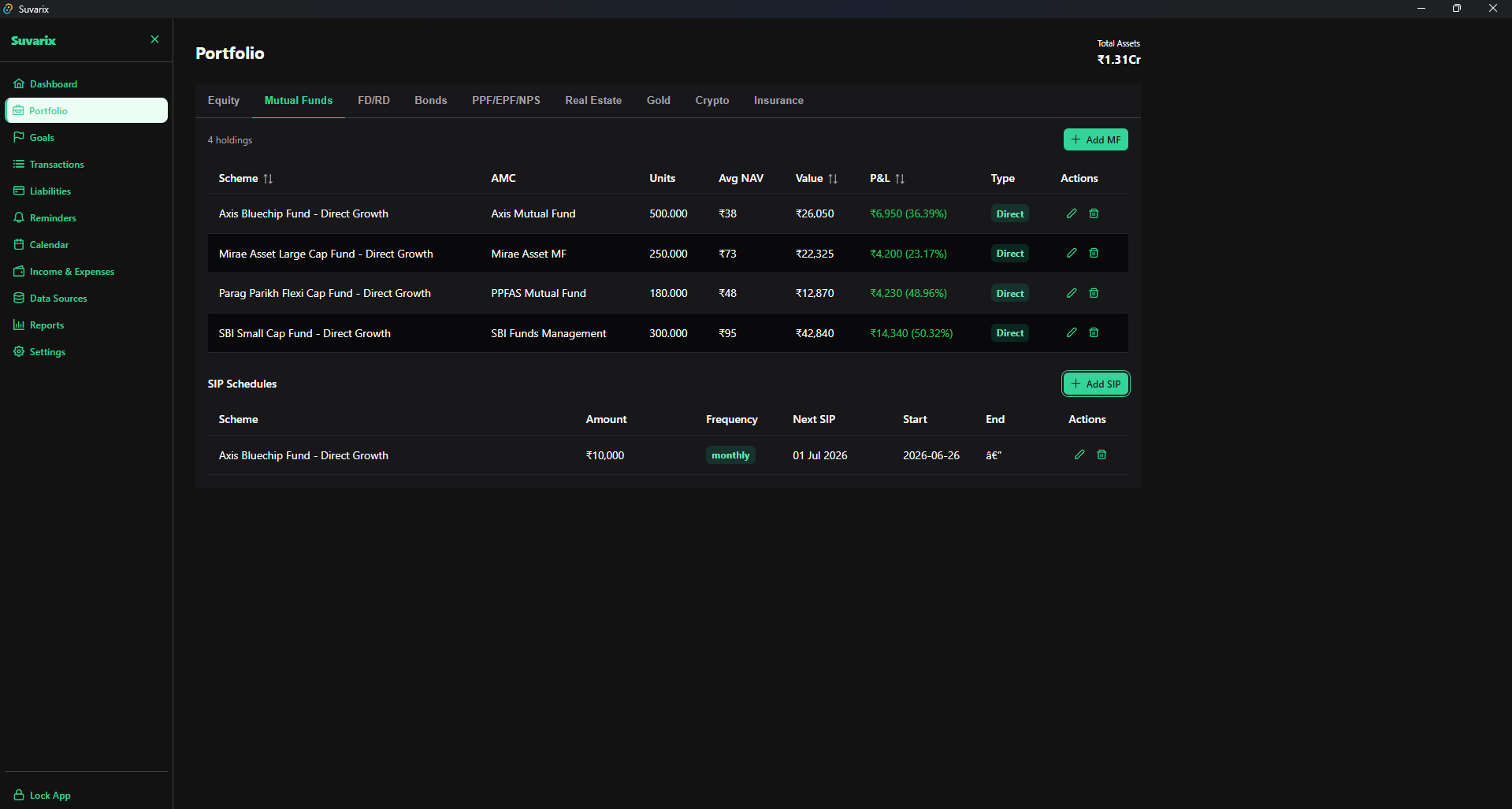1512x809 pixels.
Task: Open Settings gear in sidebar
Action: point(19,351)
